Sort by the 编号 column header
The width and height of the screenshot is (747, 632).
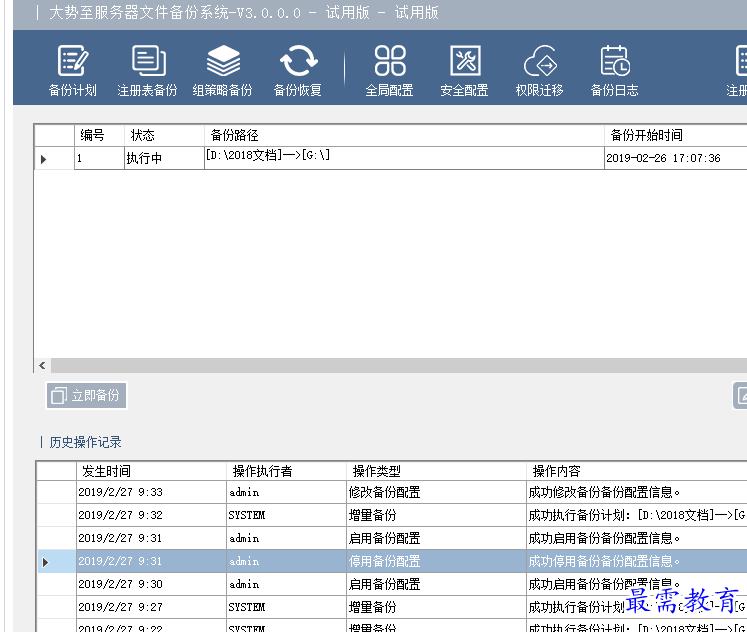coord(99,135)
